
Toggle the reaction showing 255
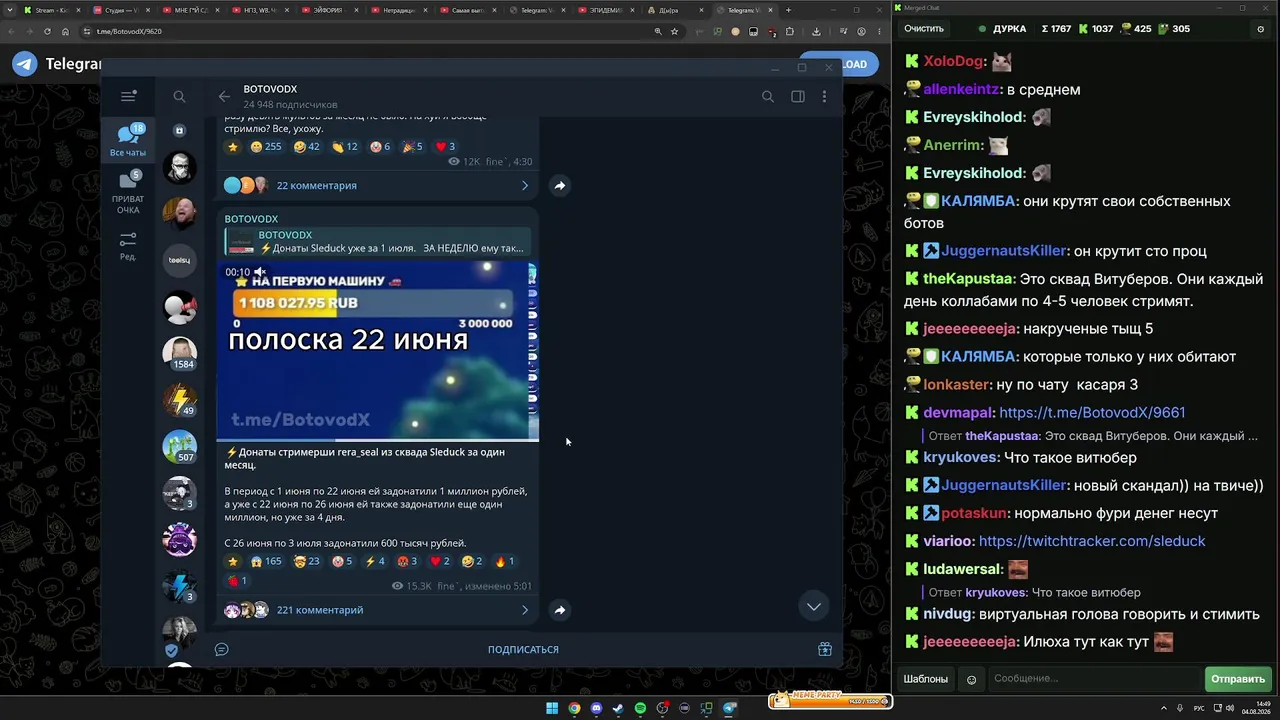coord(266,147)
